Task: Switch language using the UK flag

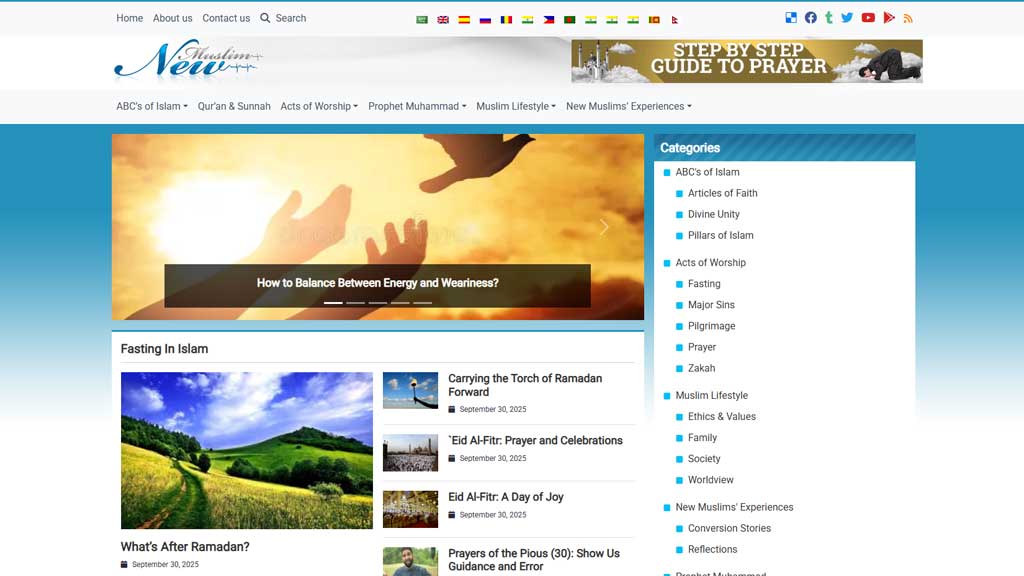Action: tap(443, 19)
